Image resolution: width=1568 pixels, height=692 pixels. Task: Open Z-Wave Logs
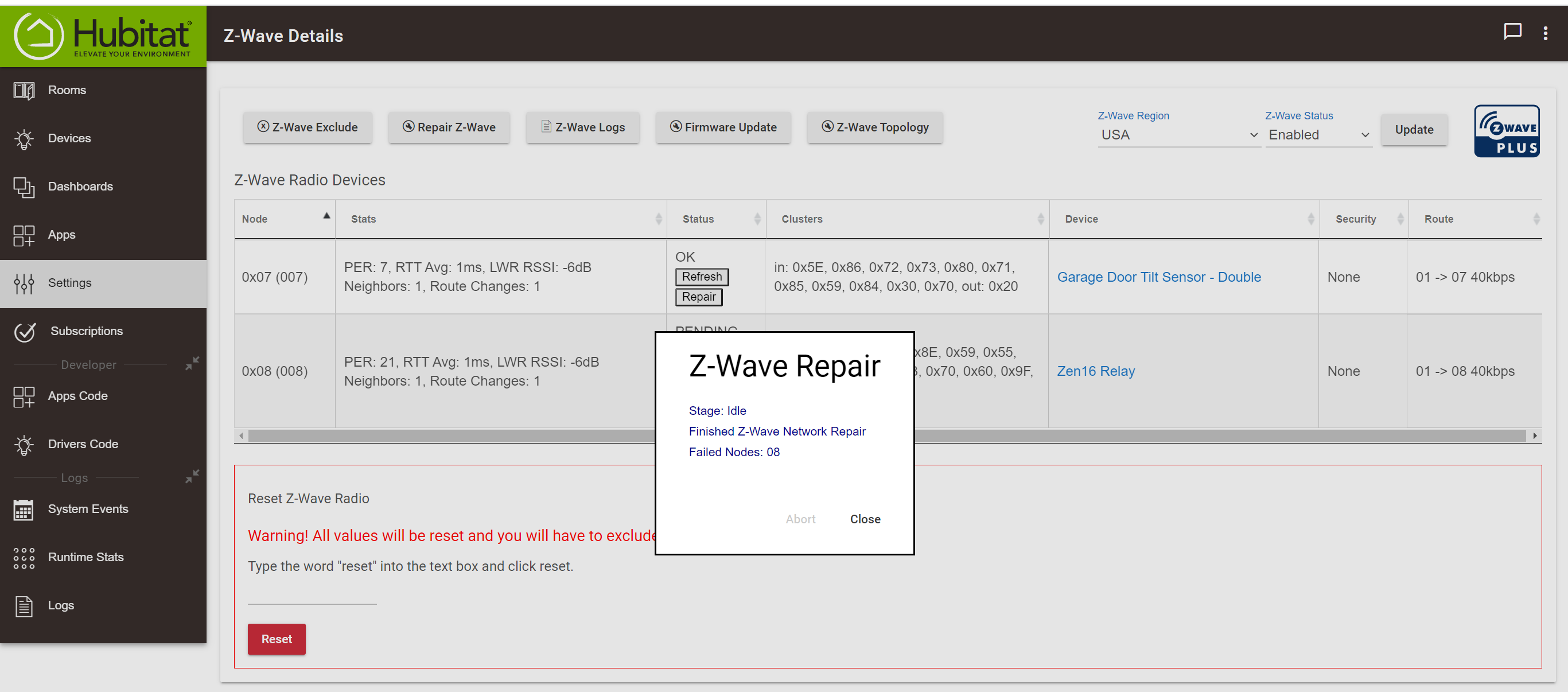point(582,127)
